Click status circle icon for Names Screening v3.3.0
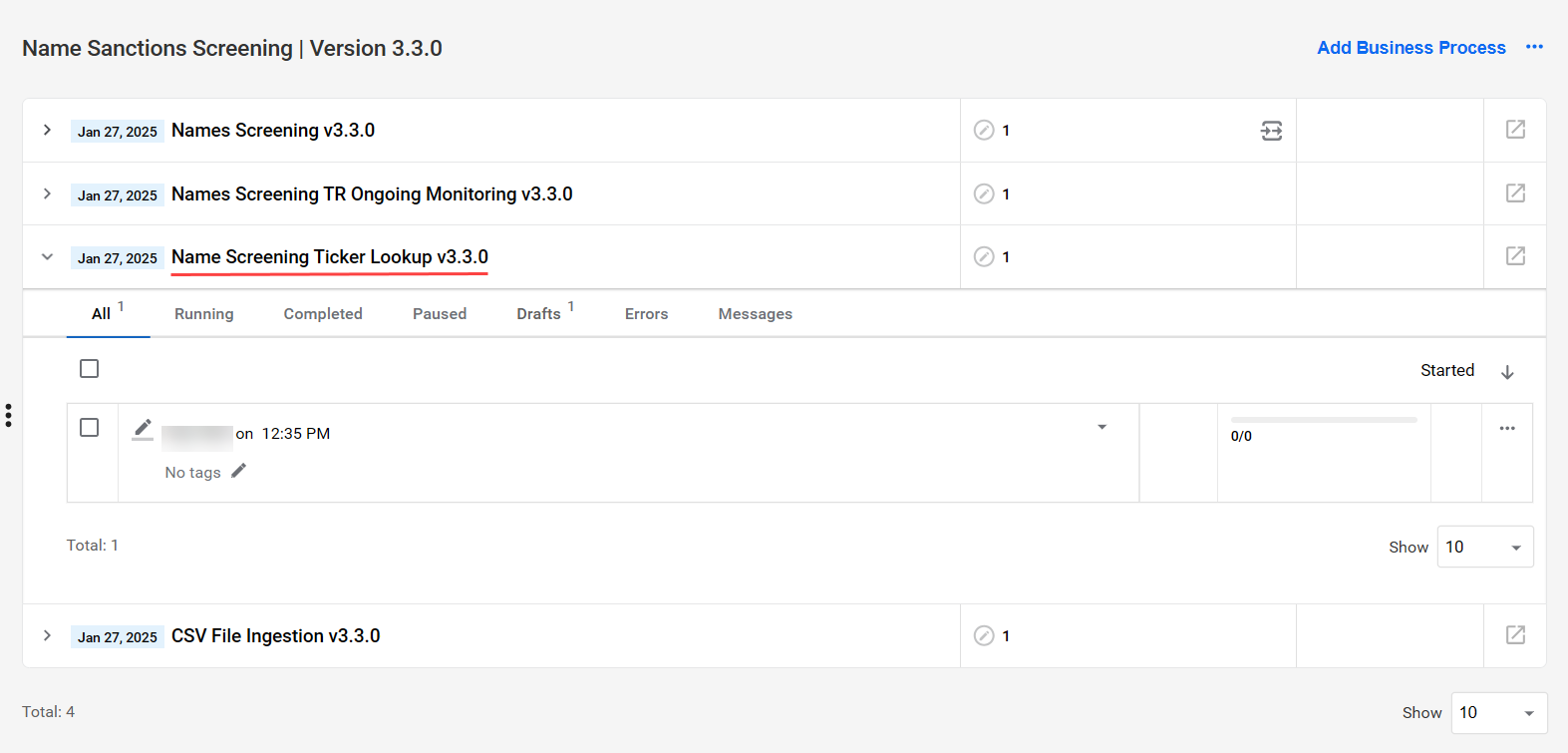The height and width of the screenshot is (753, 1568). [984, 130]
